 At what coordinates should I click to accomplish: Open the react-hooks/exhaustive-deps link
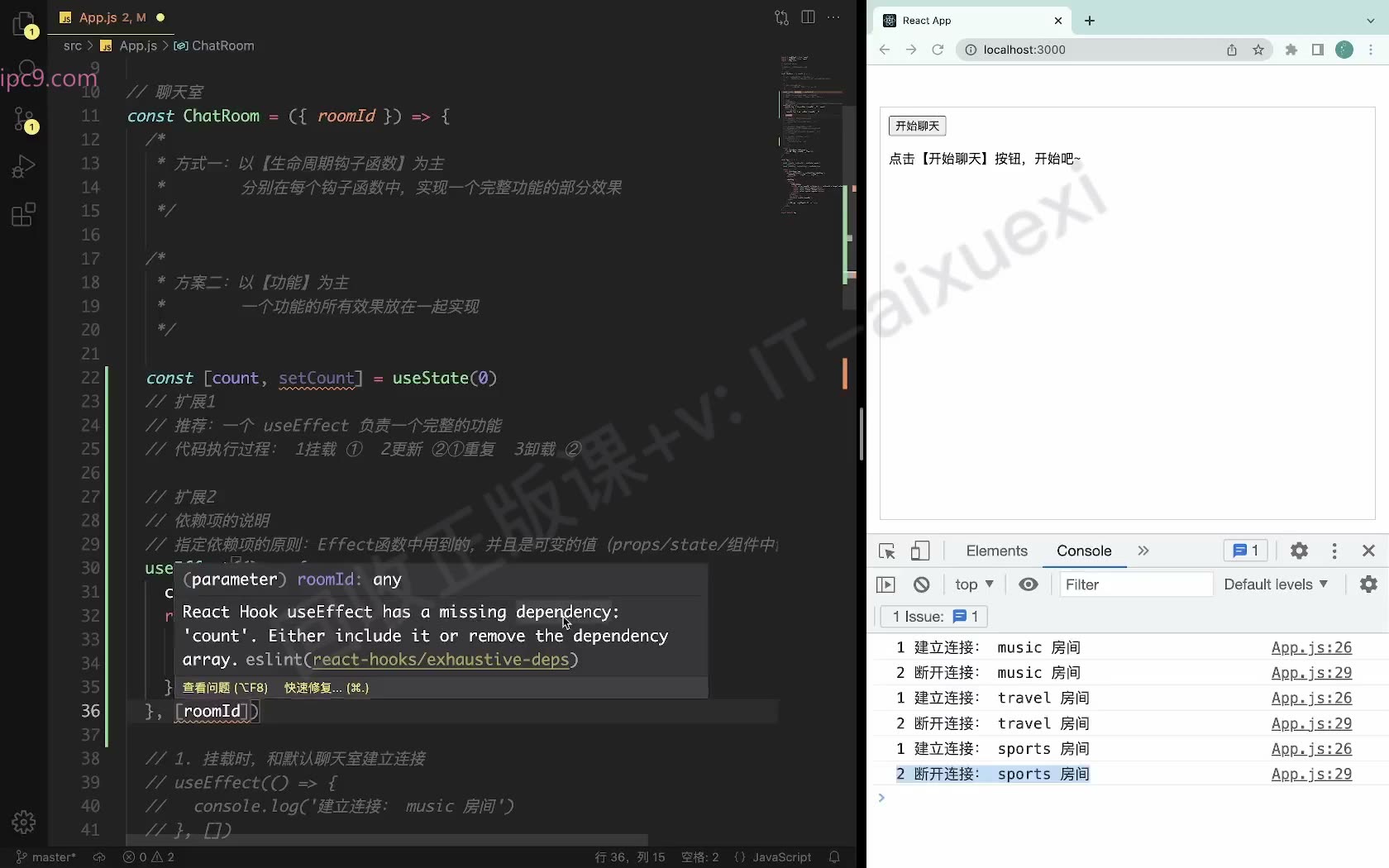tap(441, 660)
